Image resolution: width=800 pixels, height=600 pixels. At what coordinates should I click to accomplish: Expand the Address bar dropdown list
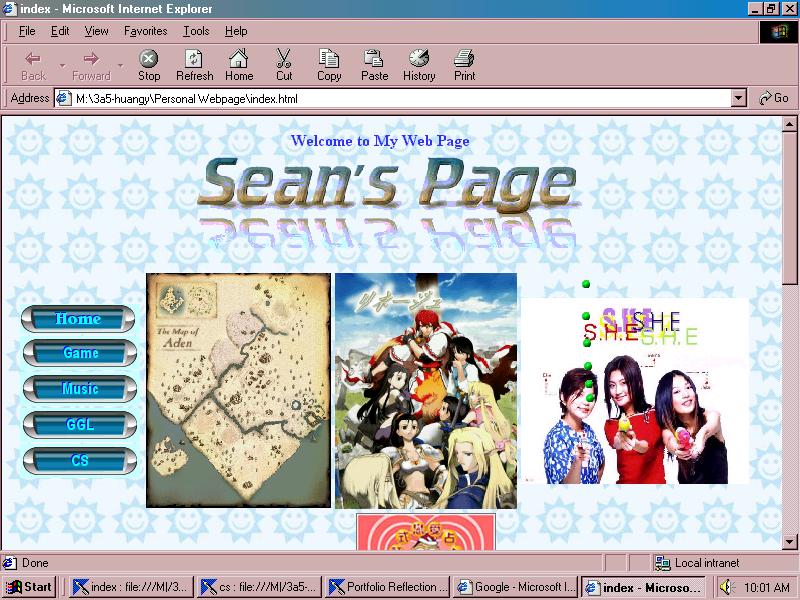738,98
